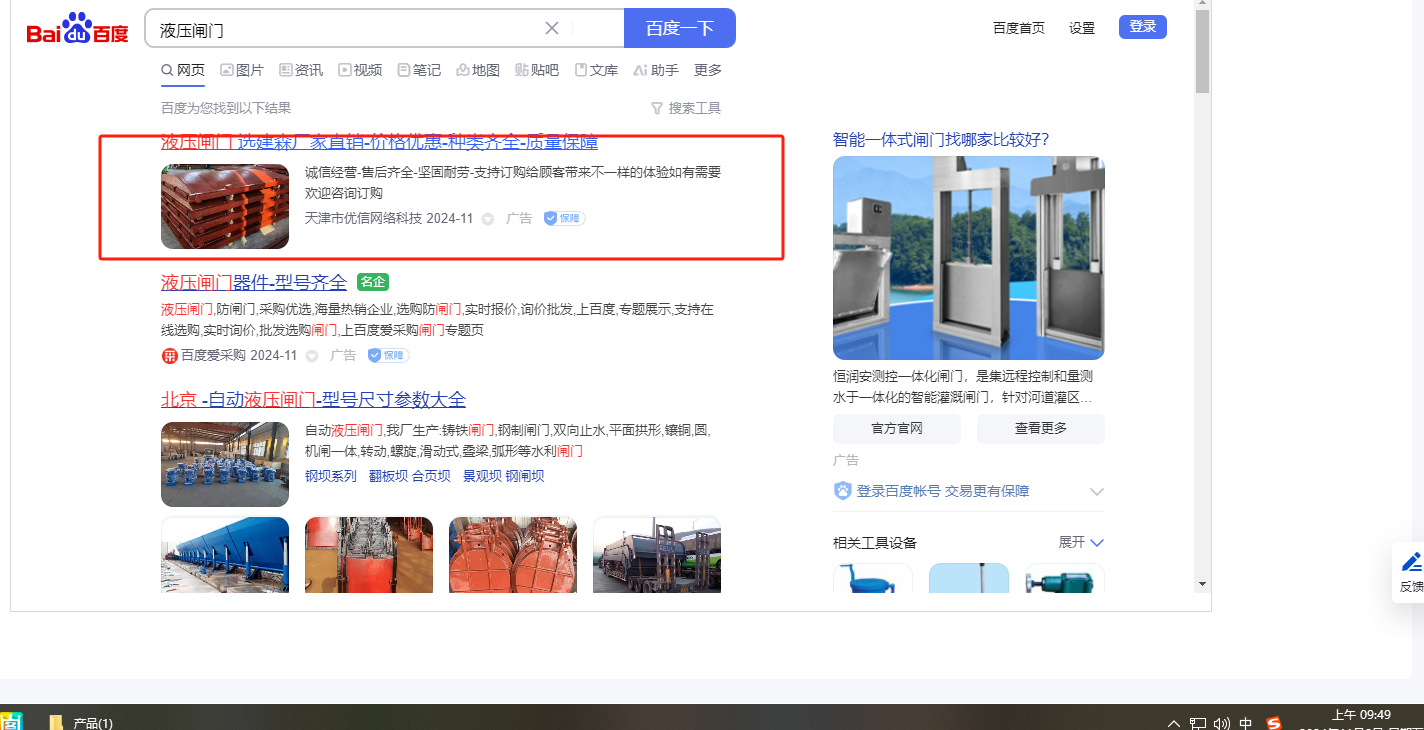Click the vertical scrollbar thumb
Image resolution: width=1424 pixels, height=730 pixels.
pos(1203,52)
